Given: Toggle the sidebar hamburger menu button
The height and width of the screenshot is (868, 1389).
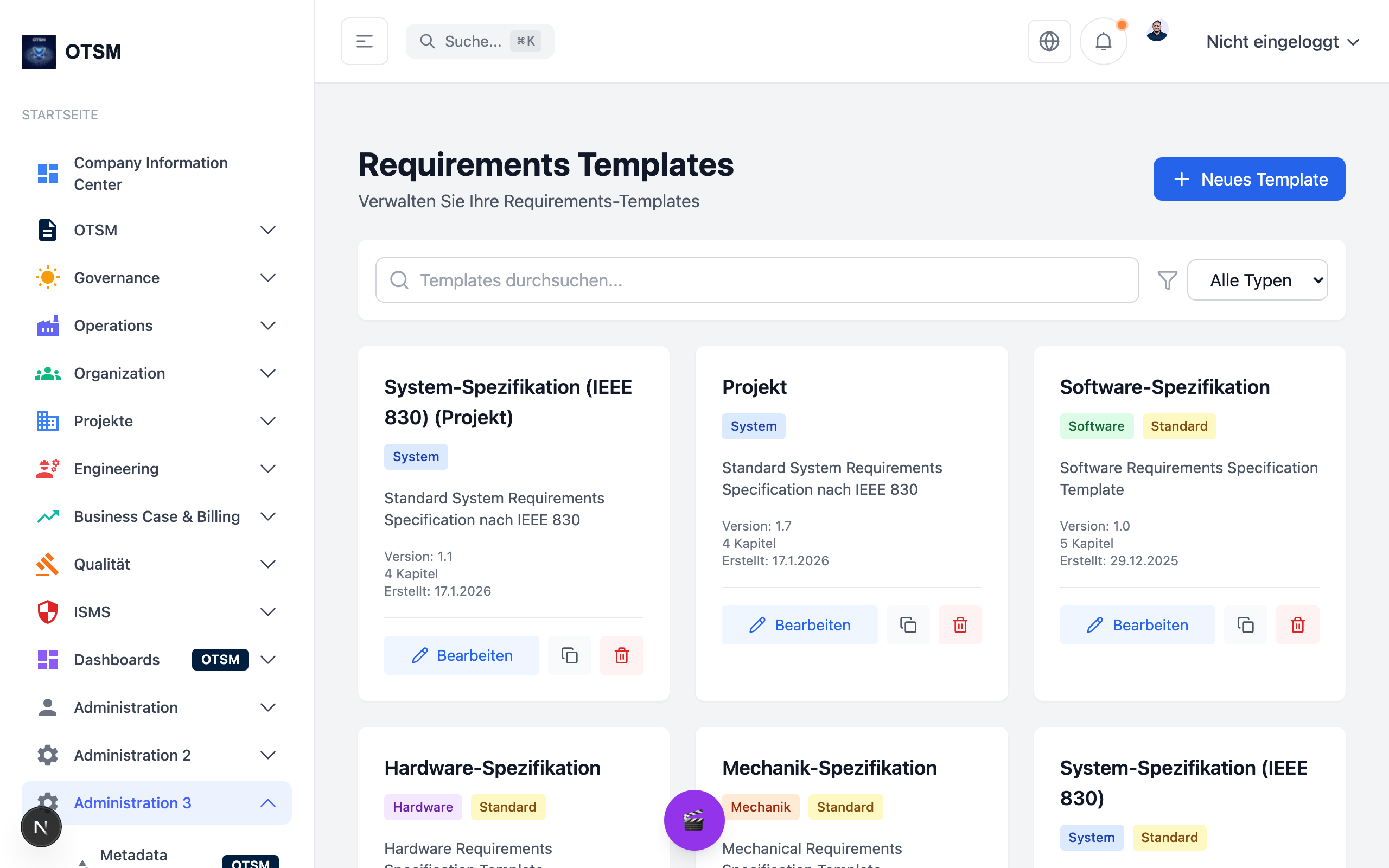Looking at the screenshot, I should coord(365,41).
